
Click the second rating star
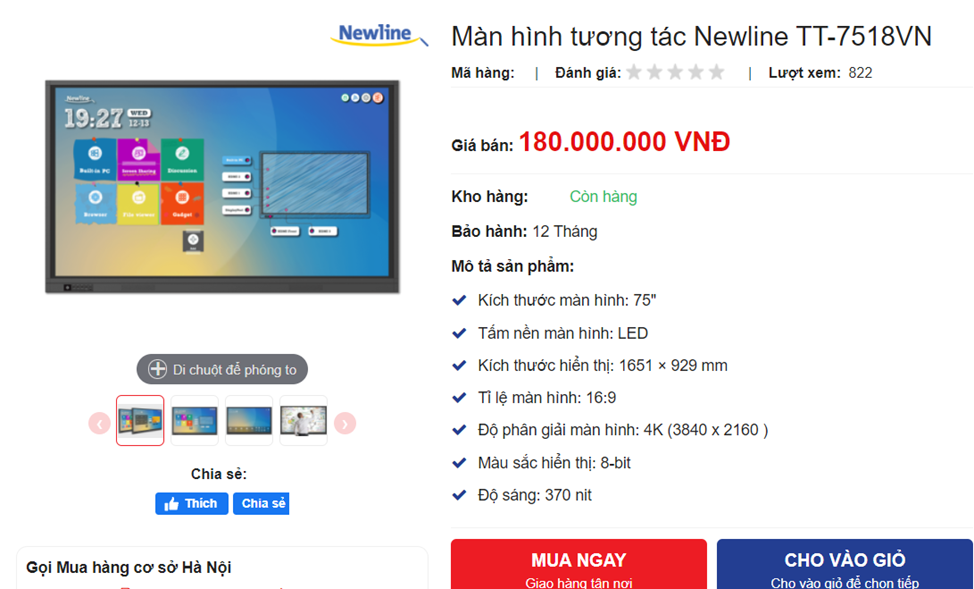tap(654, 72)
